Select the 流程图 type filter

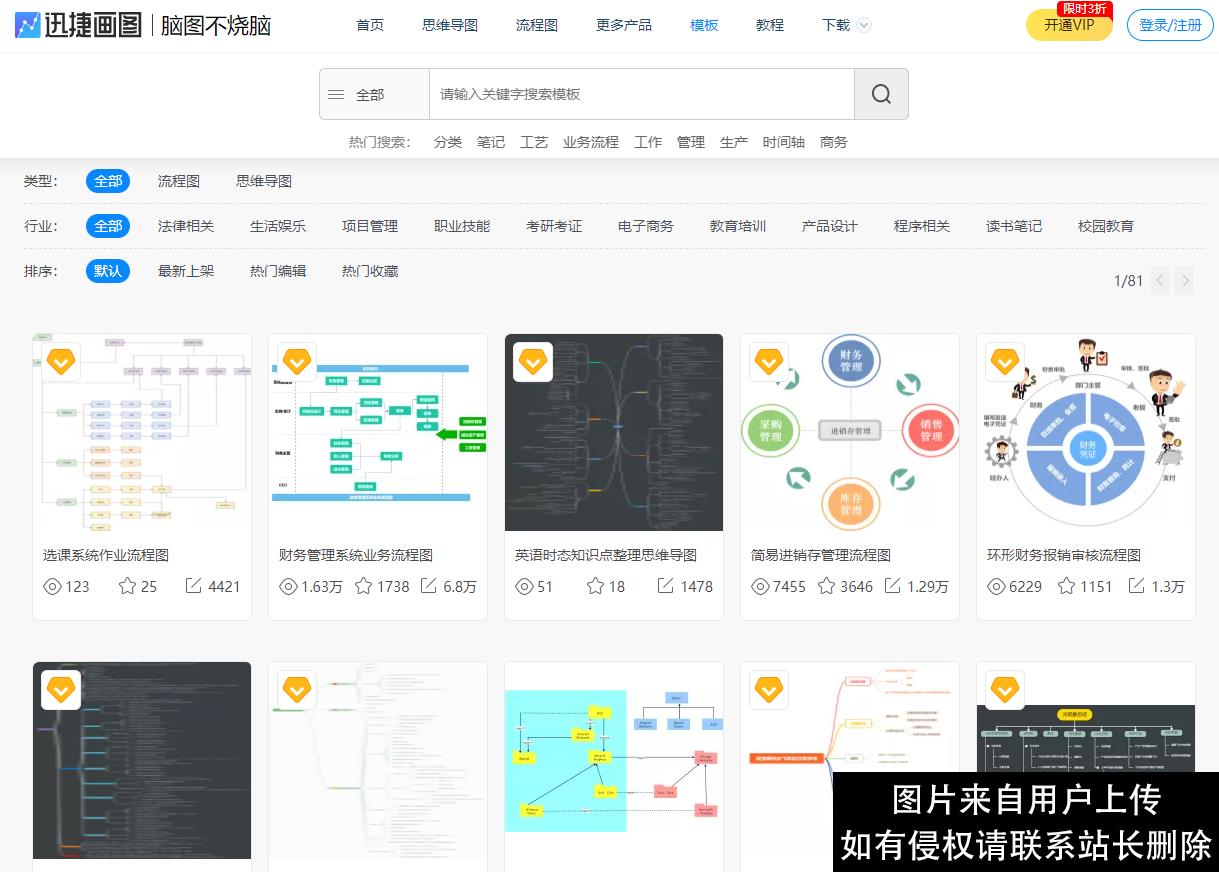click(179, 181)
